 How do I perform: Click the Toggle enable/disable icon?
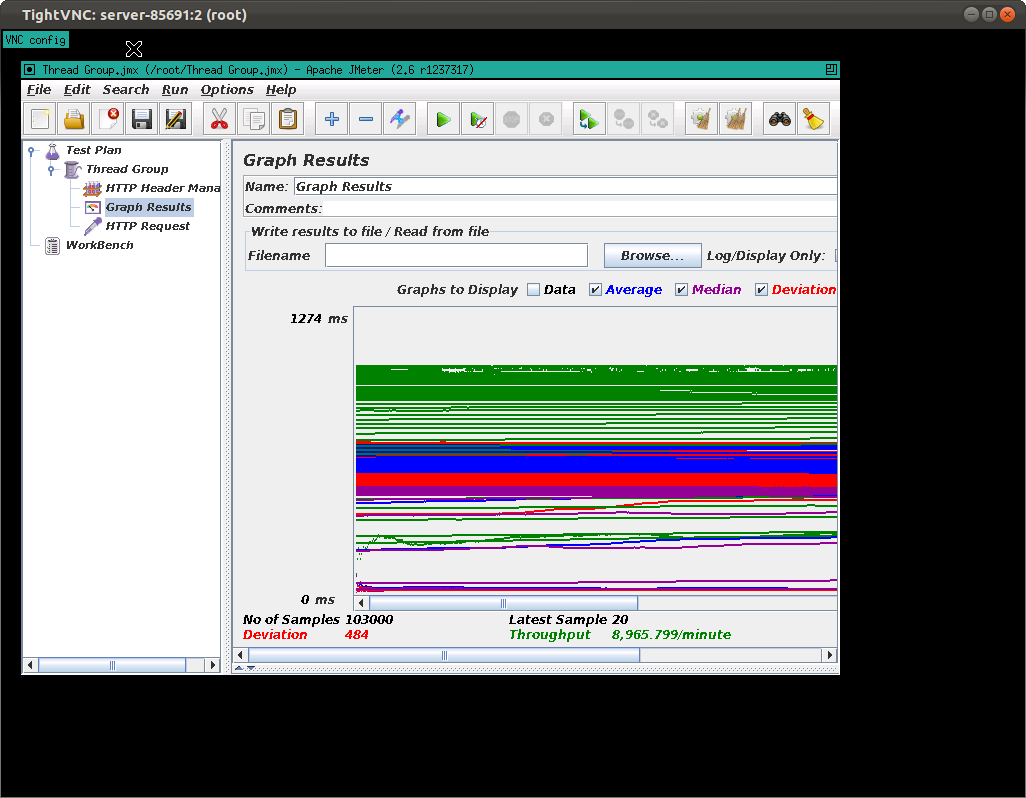coord(400,119)
